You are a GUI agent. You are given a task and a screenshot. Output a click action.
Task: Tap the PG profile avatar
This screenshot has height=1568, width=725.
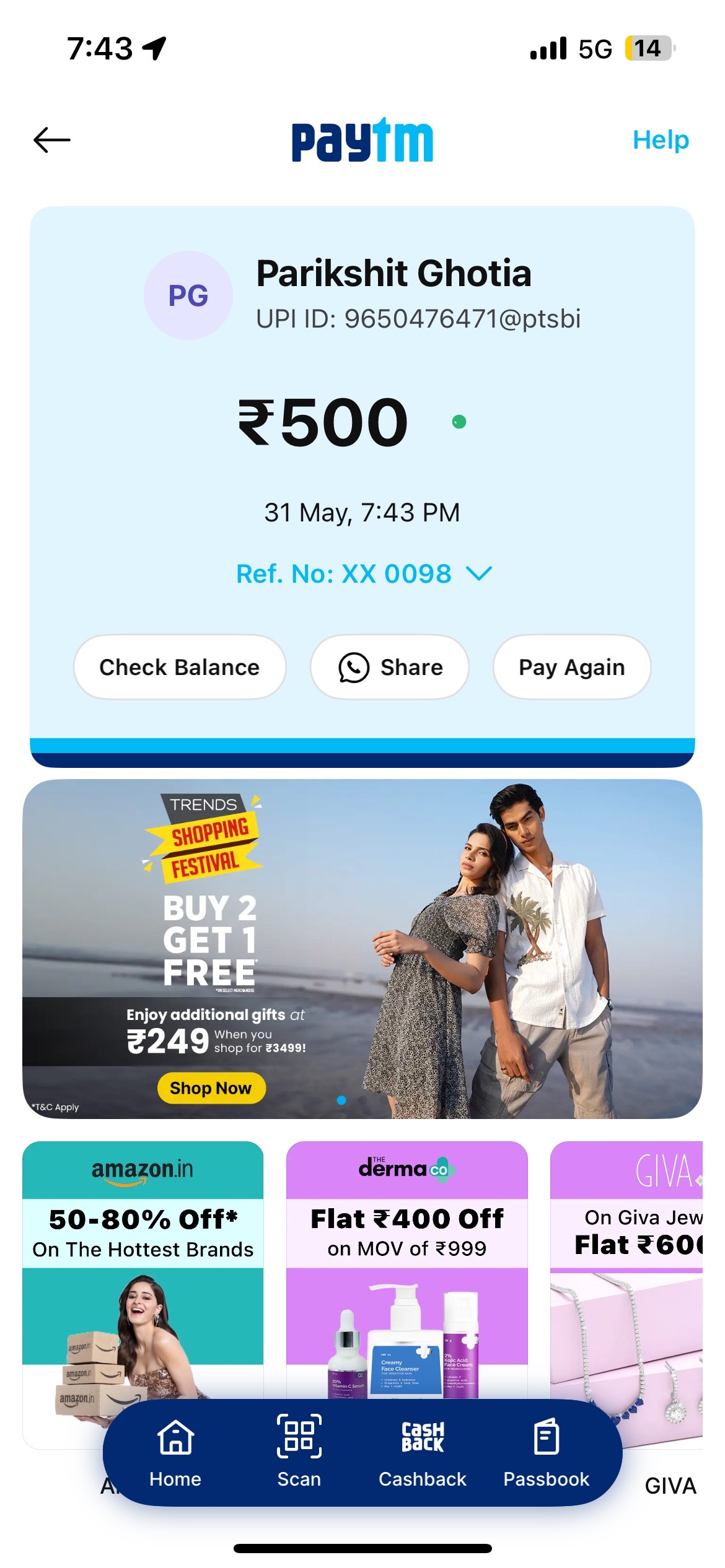coord(188,295)
